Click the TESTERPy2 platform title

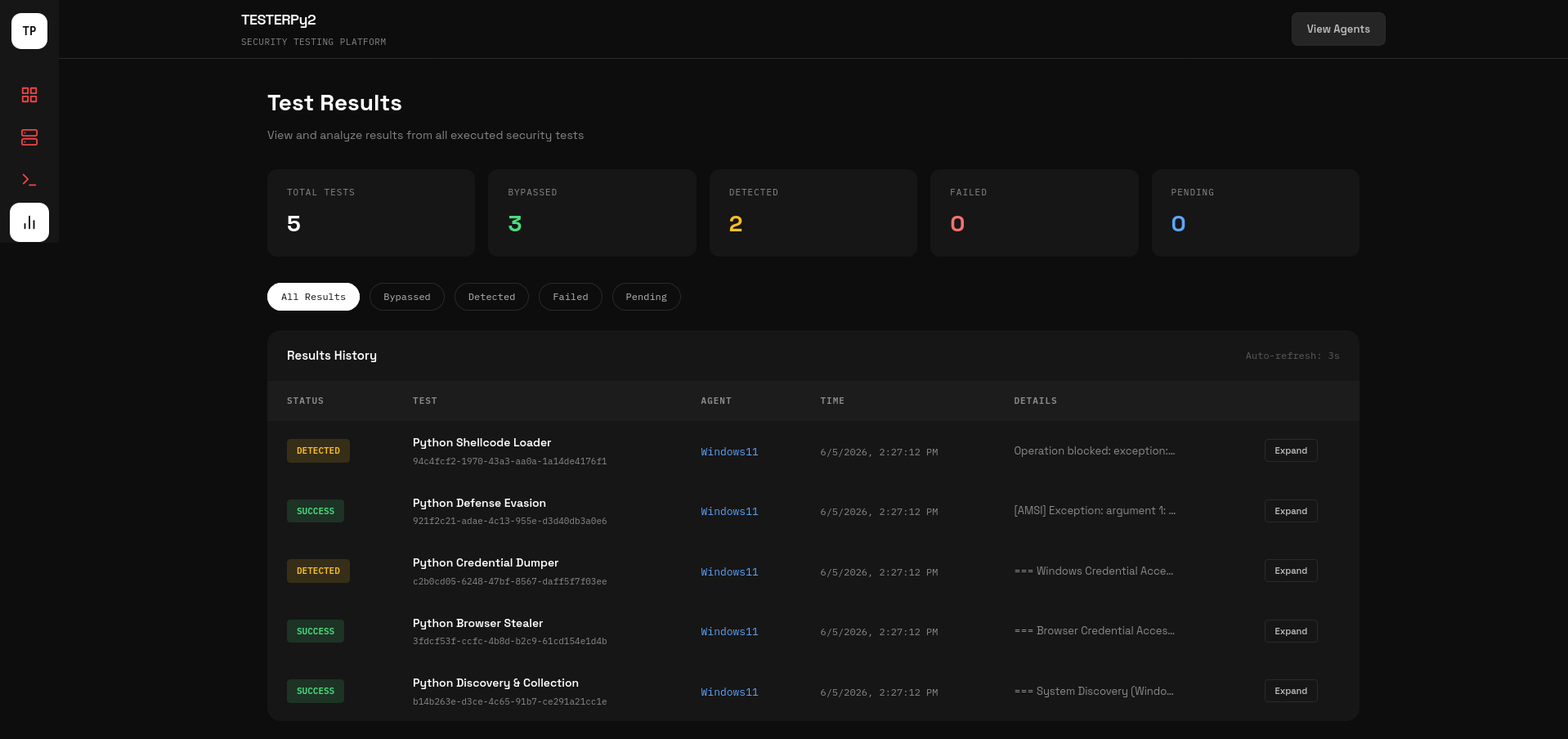tap(278, 20)
